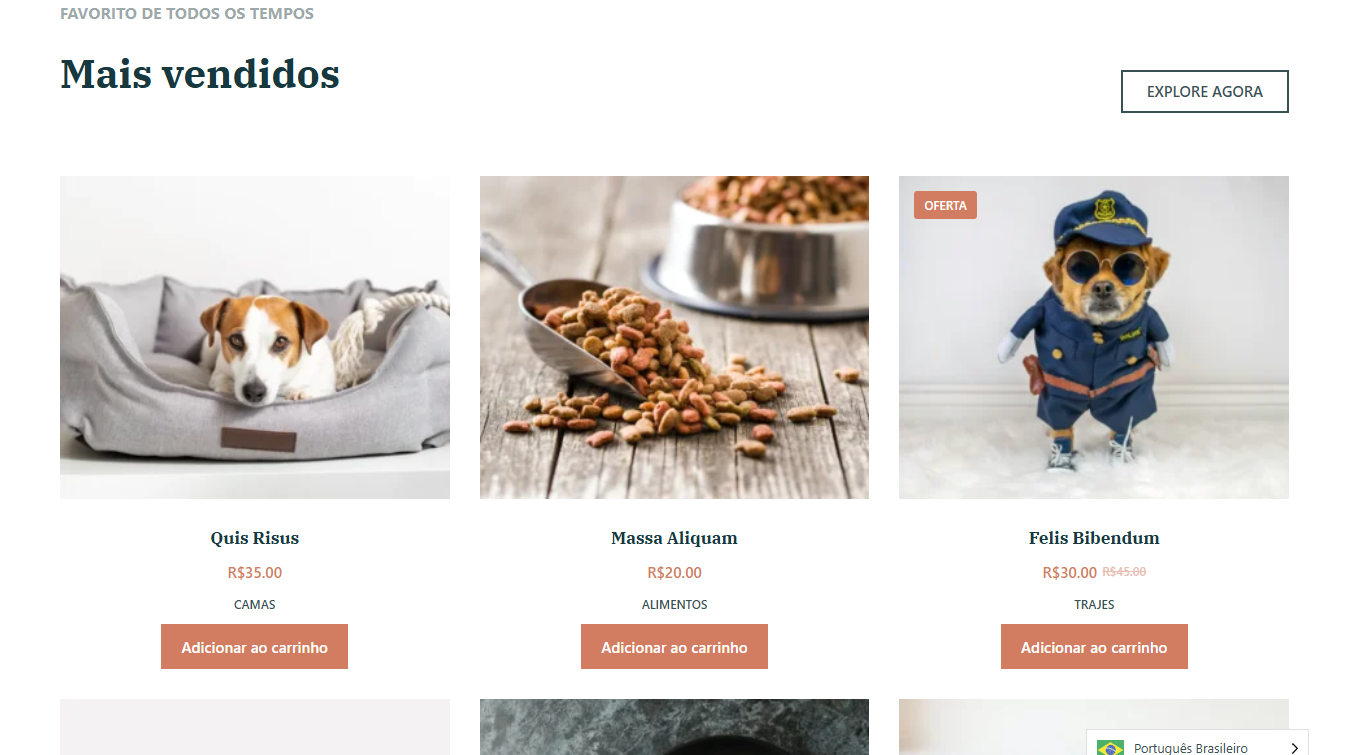This screenshot has height=755, width=1346.
Task: Browse the CAMAS category
Action: tap(255, 605)
